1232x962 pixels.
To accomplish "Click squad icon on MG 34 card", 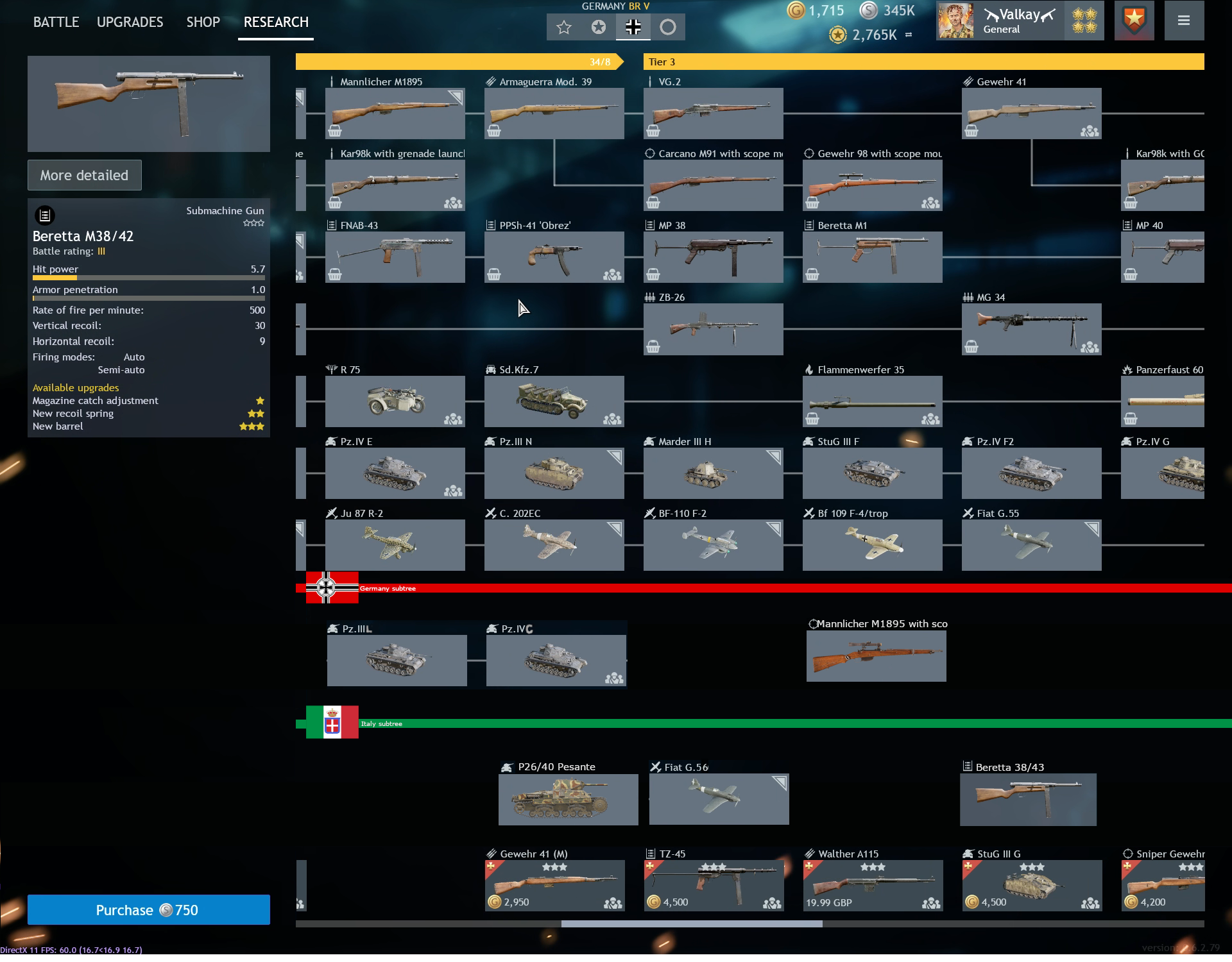I will tap(1089, 347).
